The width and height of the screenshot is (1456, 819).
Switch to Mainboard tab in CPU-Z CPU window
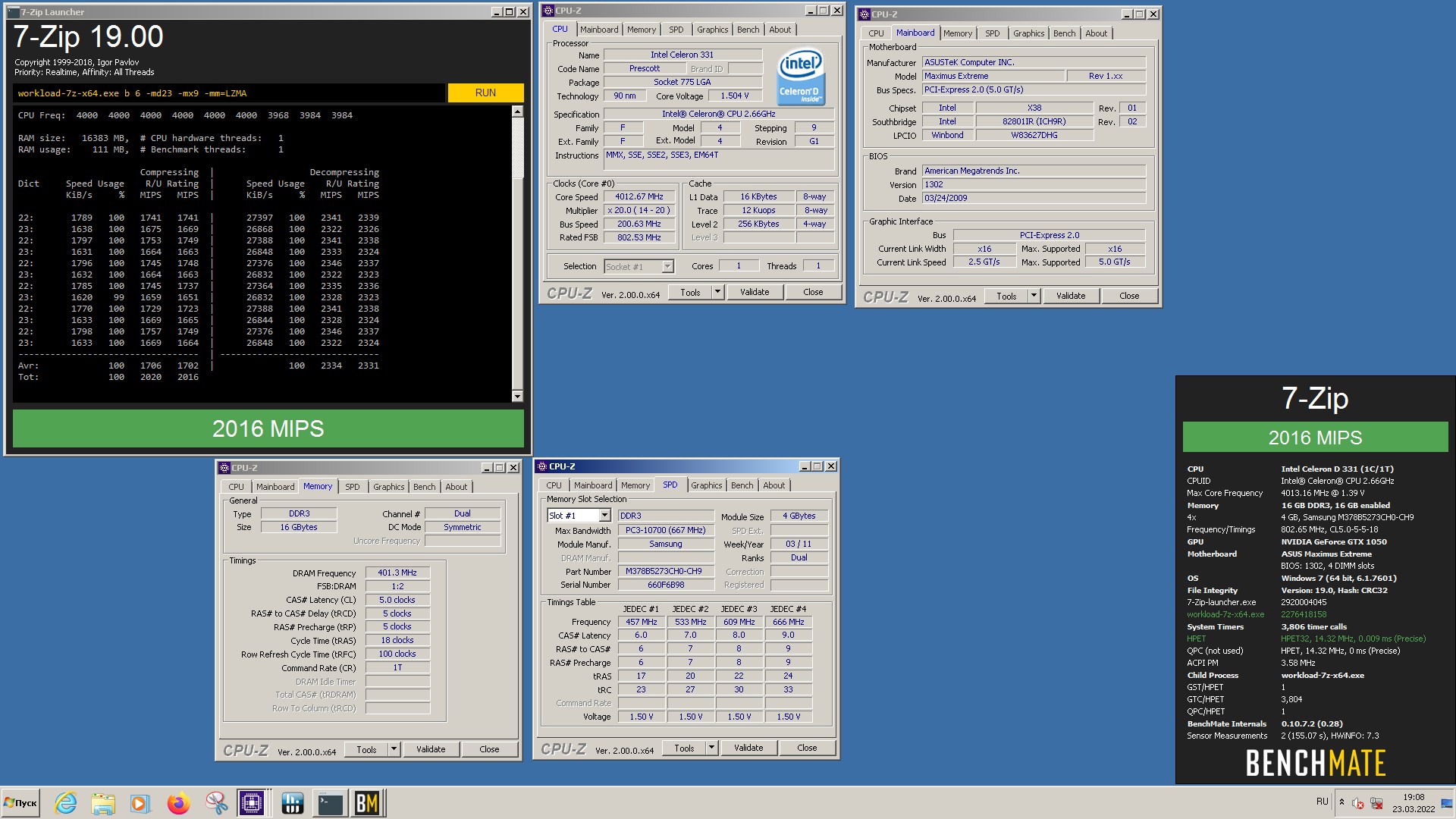[599, 30]
